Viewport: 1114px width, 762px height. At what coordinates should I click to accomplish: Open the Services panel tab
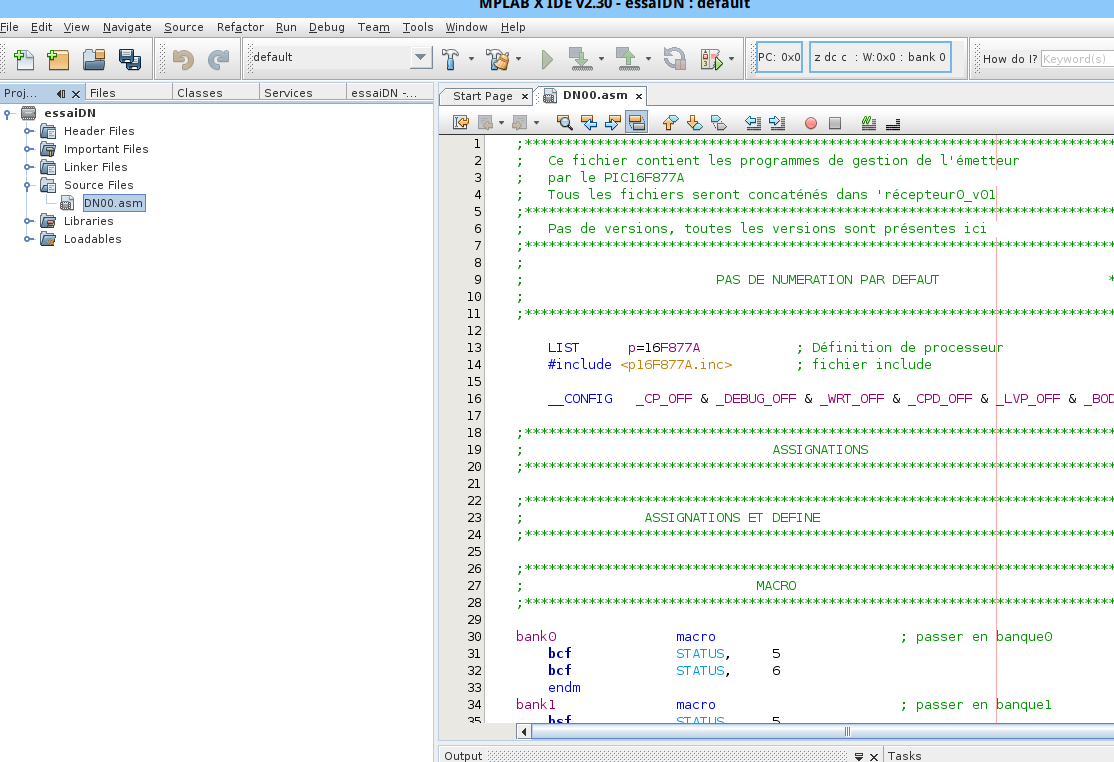(288, 93)
